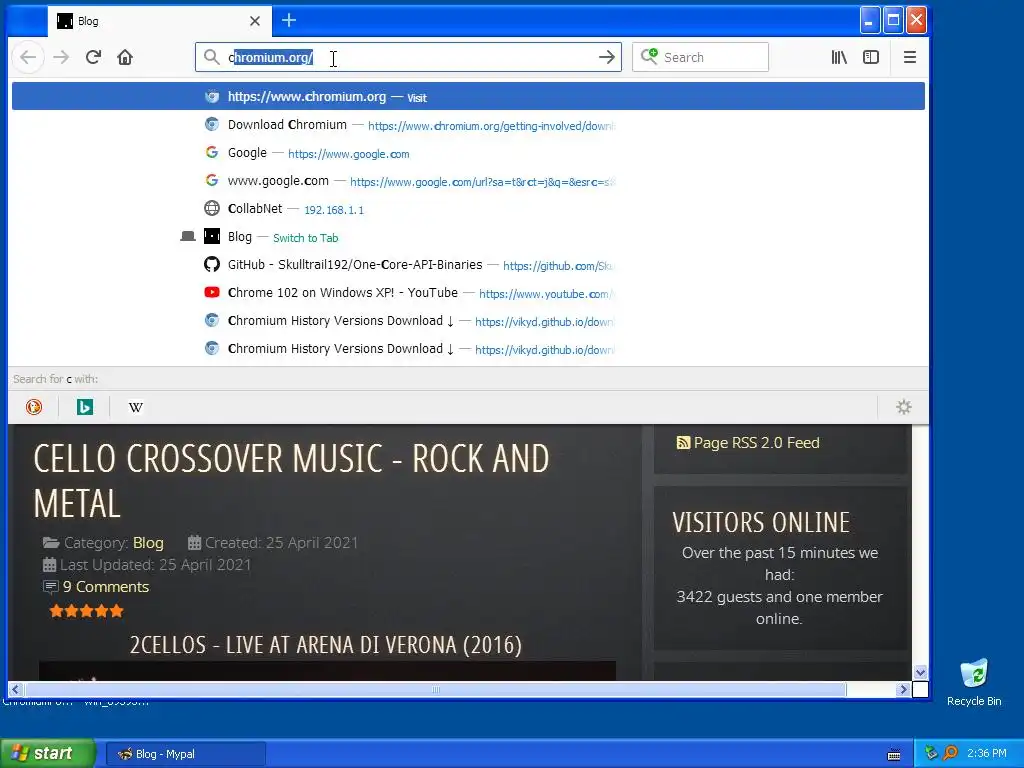
Task: Toggle the sidebar view icon
Action: (x=871, y=57)
